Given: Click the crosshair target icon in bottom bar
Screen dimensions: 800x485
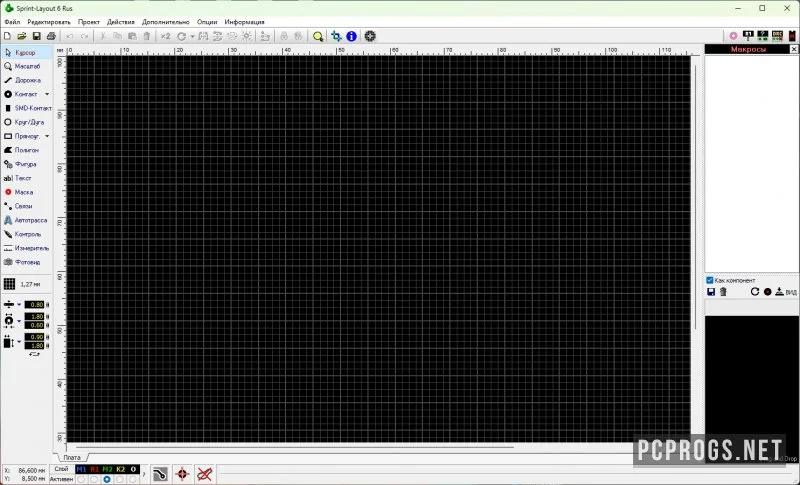Looking at the screenshot, I should (x=182, y=474).
